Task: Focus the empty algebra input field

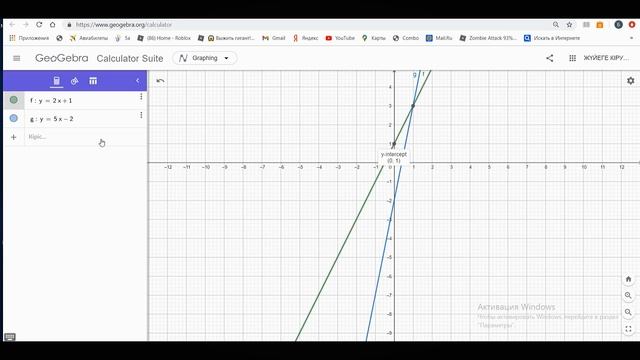Action: point(85,137)
